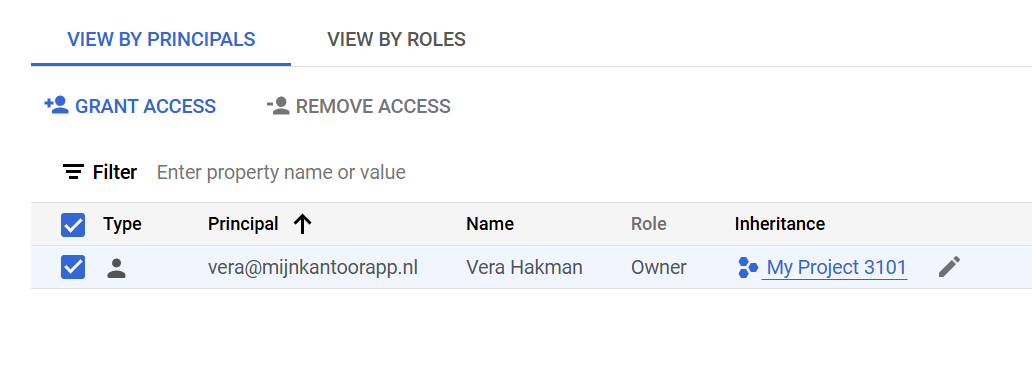Select the Owner role cell for Vera Hakman
The width and height of the screenshot is (1032, 381).
pyautogui.click(x=659, y=268)
